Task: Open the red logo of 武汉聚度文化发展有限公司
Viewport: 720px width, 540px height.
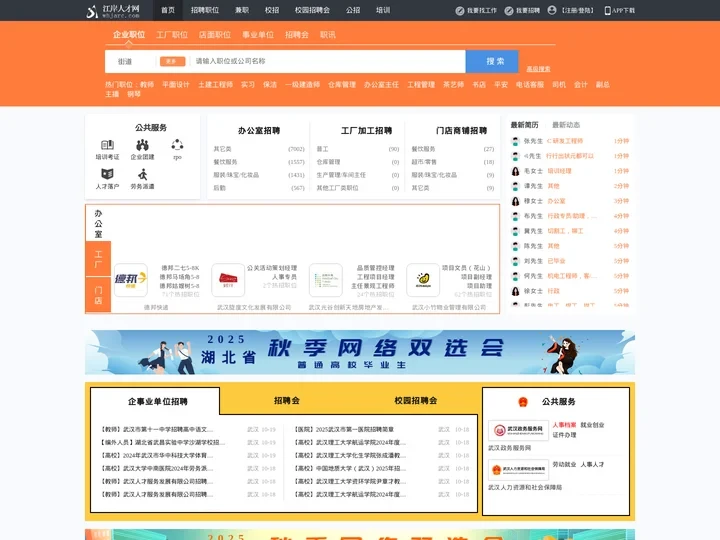Action: coord(228,280)
